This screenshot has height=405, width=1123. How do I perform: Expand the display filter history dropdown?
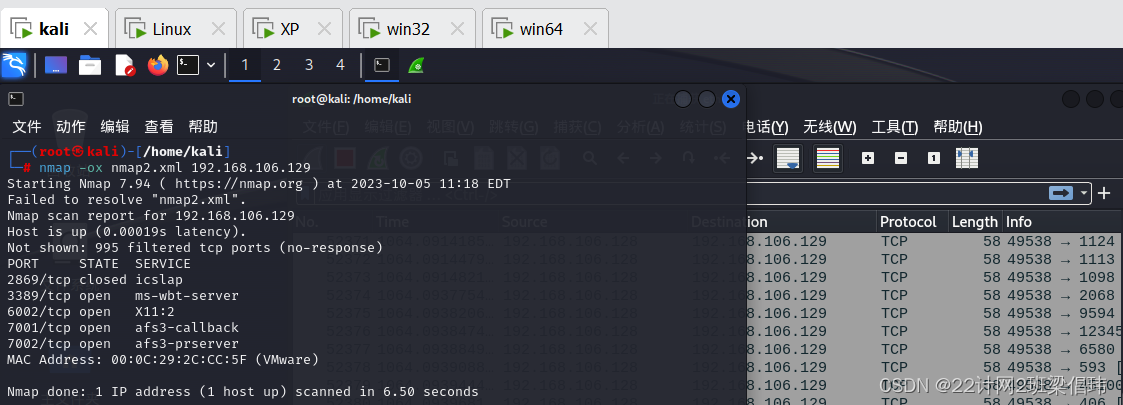[1084, 193]
